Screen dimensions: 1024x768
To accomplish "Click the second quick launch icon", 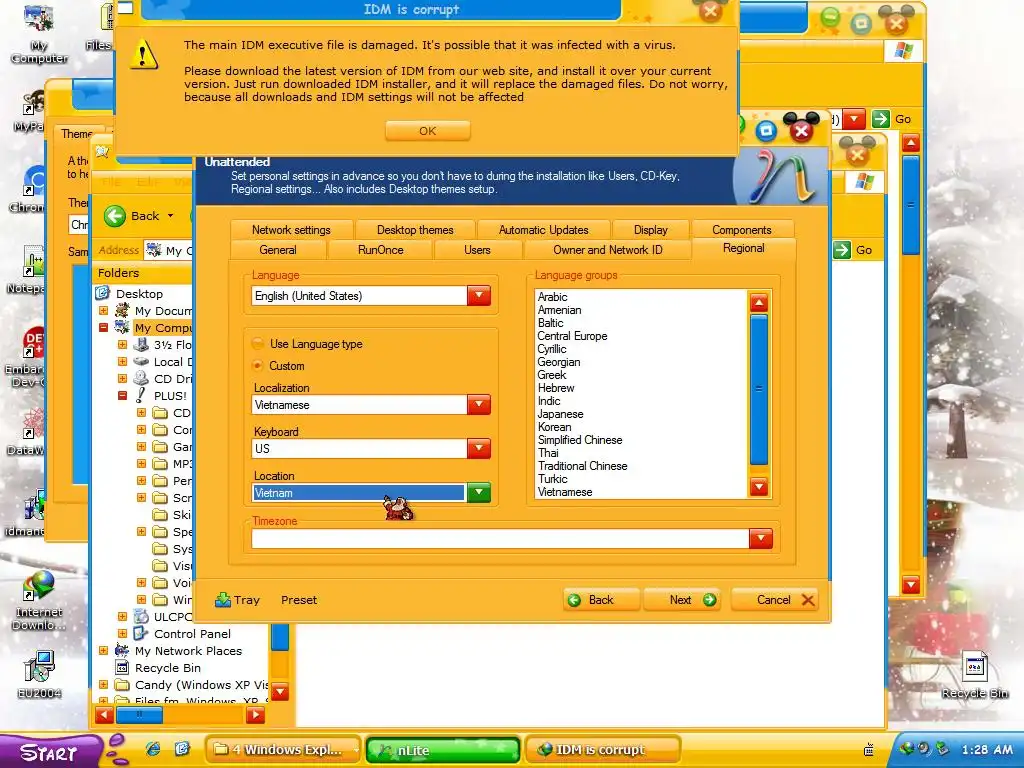I will 182,749.
